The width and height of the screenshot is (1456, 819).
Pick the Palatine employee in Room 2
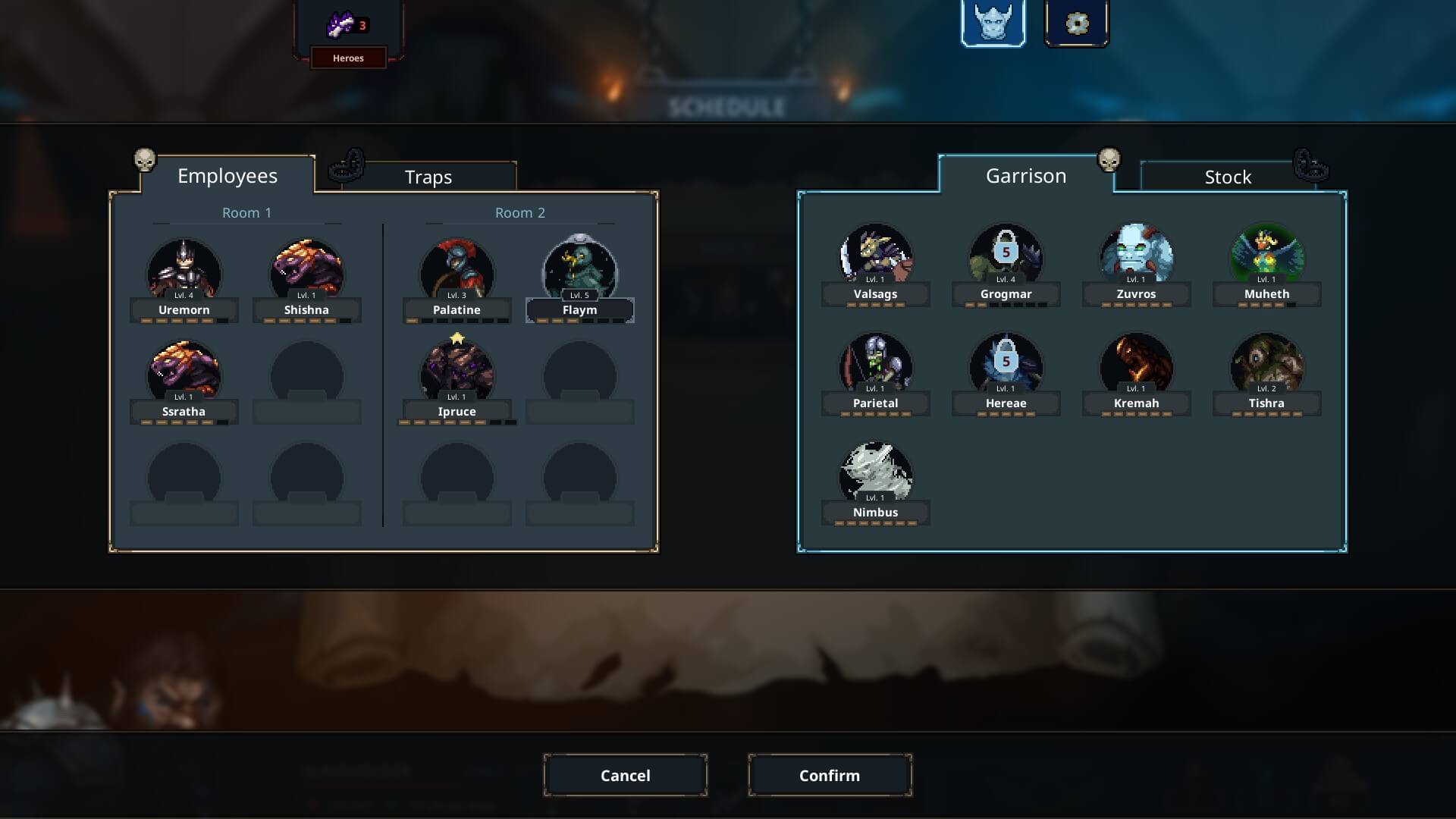coord(457,271)
